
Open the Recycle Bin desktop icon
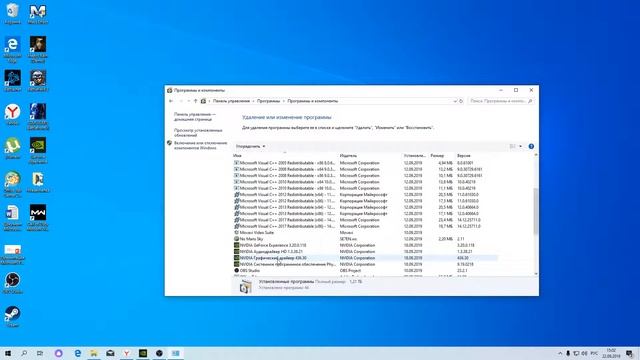click(x=12, y=13)
